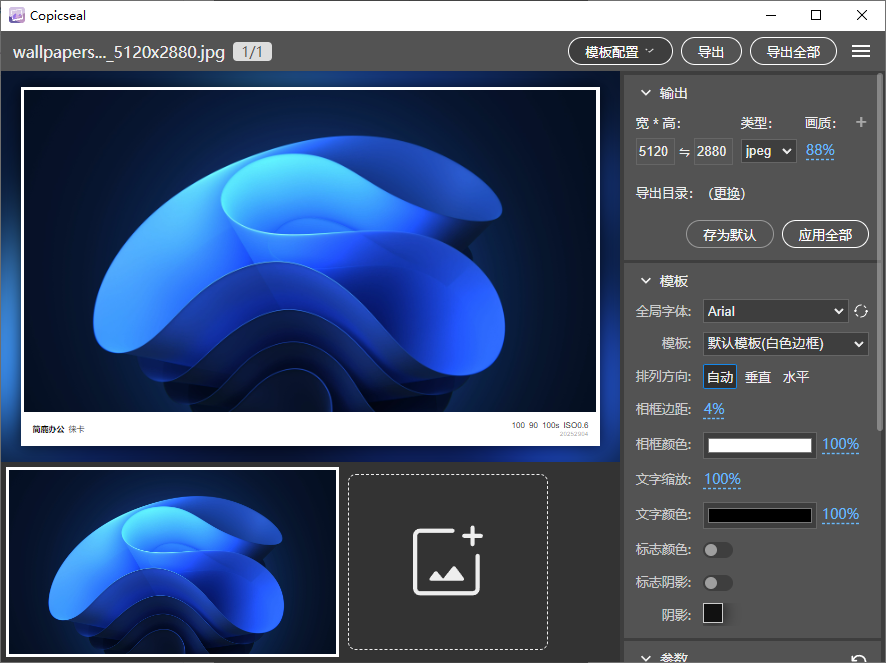Toggle the logo color switch
The height and width of the screenshot is (663, 886).
pos(718,550)
